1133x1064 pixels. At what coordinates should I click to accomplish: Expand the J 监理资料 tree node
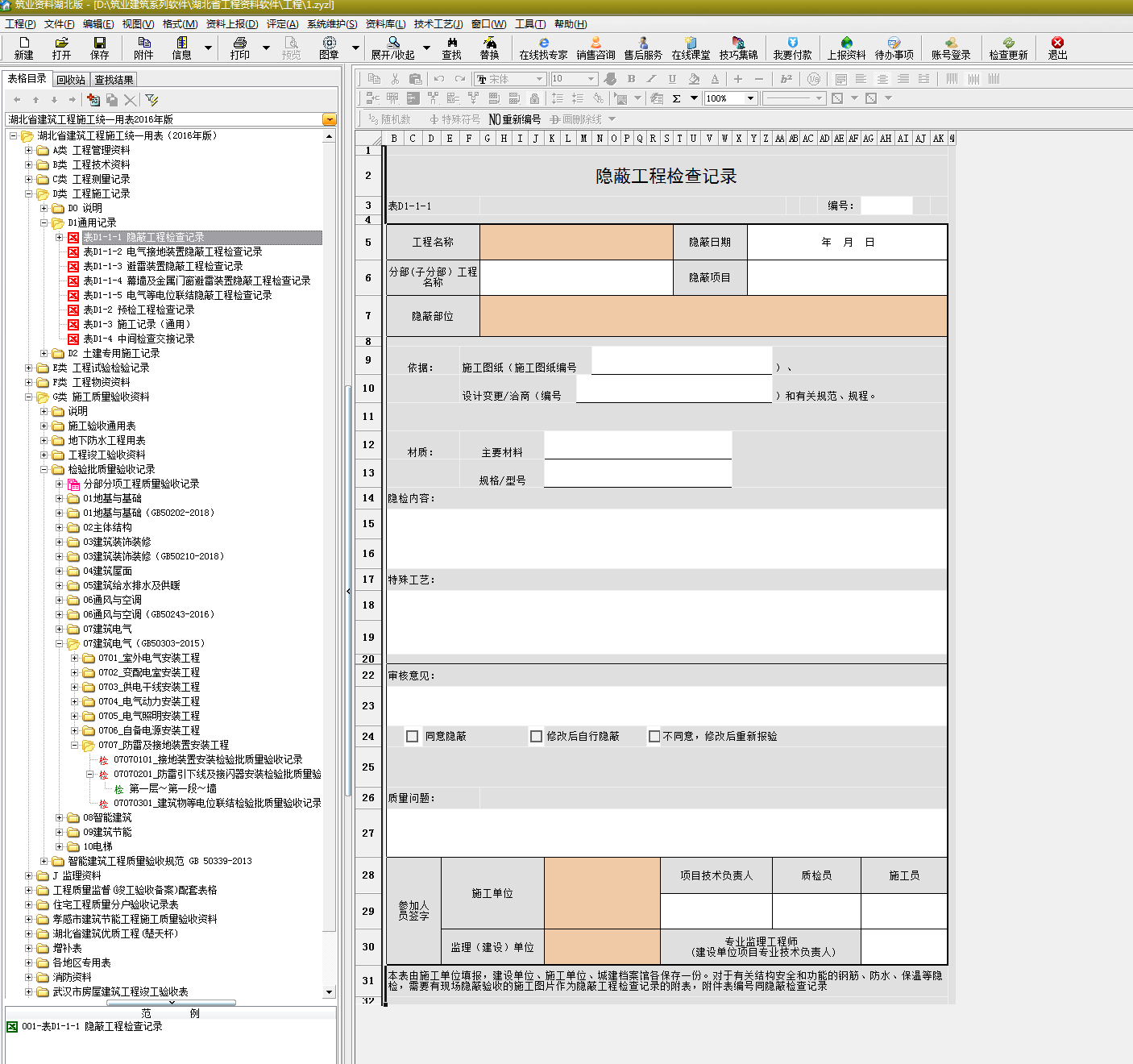(29, 876)
